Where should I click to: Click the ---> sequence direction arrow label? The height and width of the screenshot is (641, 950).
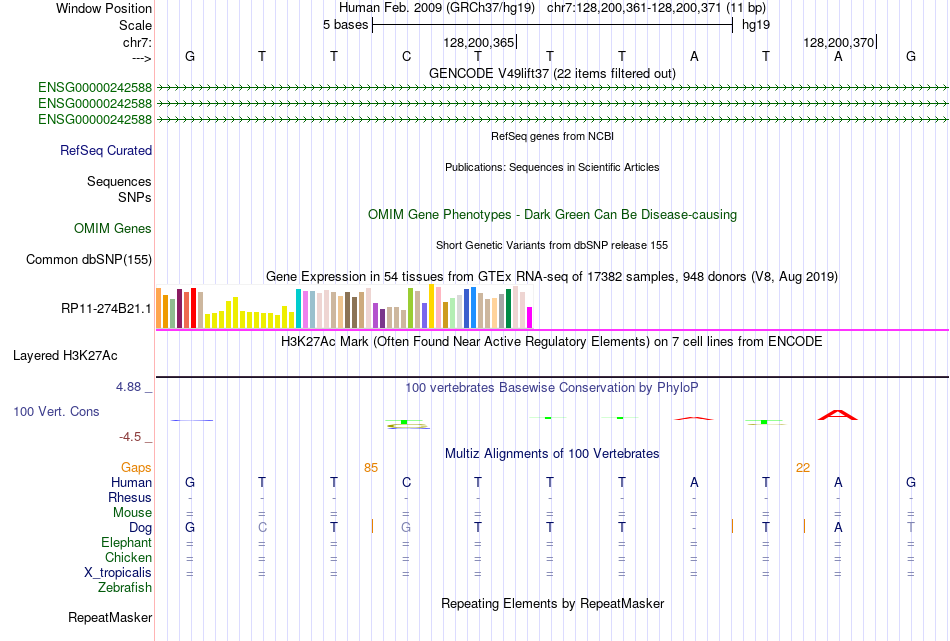pyautogui.click(x=141, y=58)
